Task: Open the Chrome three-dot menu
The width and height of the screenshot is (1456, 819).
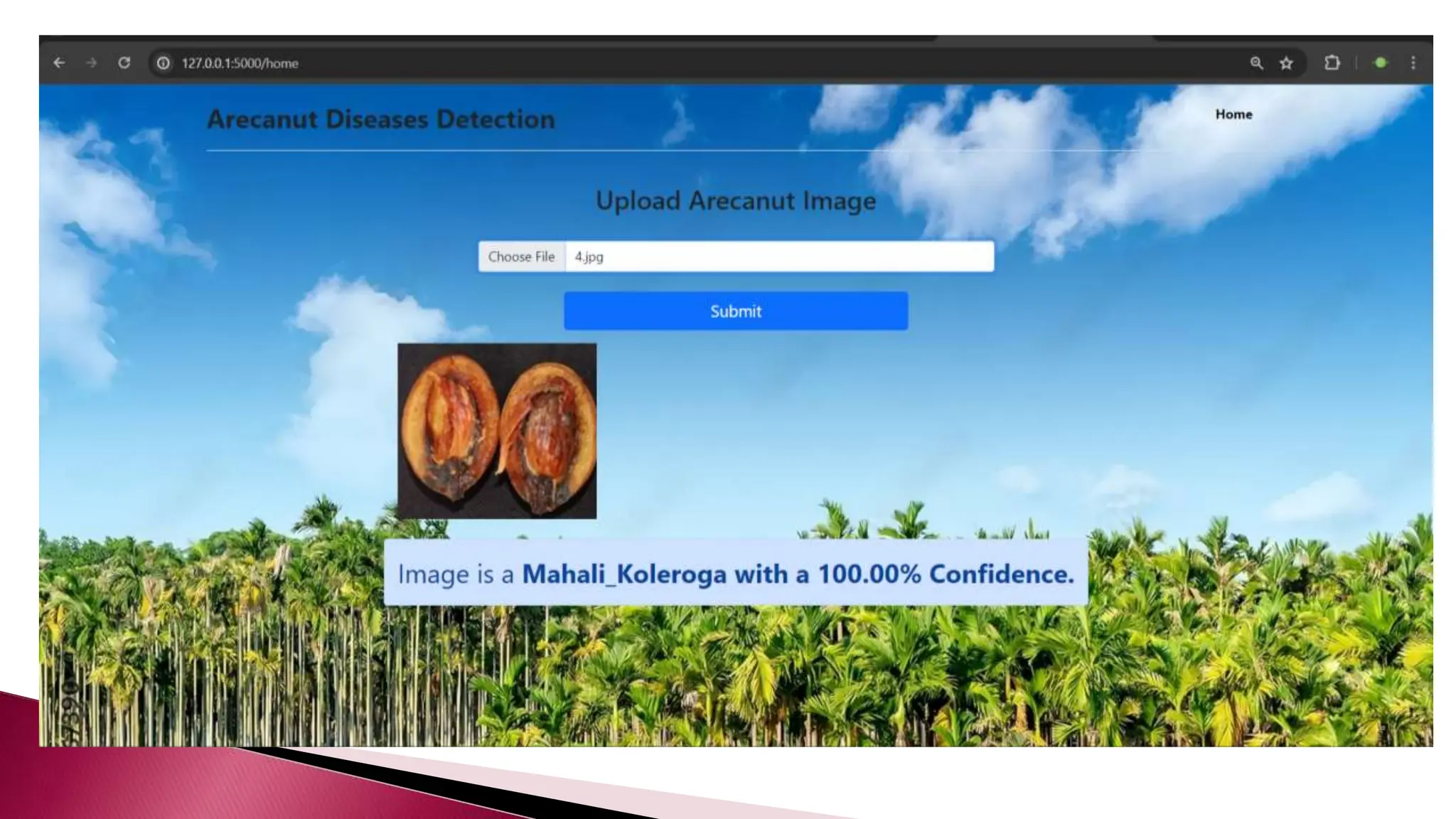Action: click(x=1413, y=63)
